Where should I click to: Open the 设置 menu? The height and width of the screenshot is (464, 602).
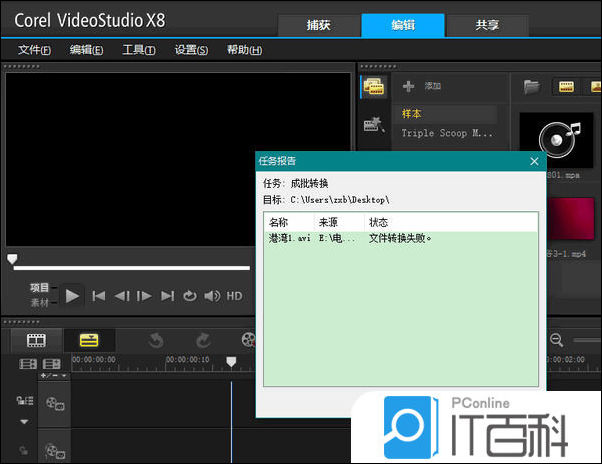coord(191,50)
